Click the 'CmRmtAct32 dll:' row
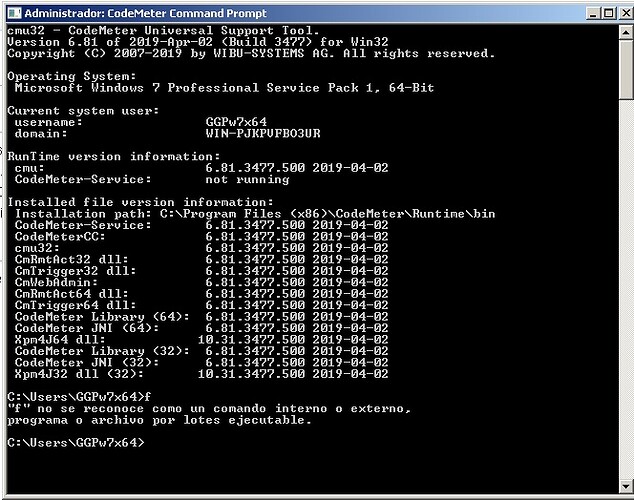This screenshot has height=500, width=634. point(201,259)
